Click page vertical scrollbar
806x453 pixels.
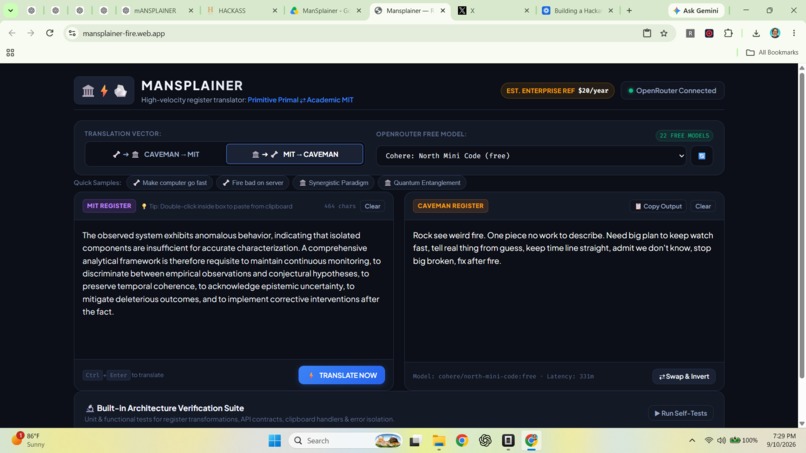click(x=801, y=226)
